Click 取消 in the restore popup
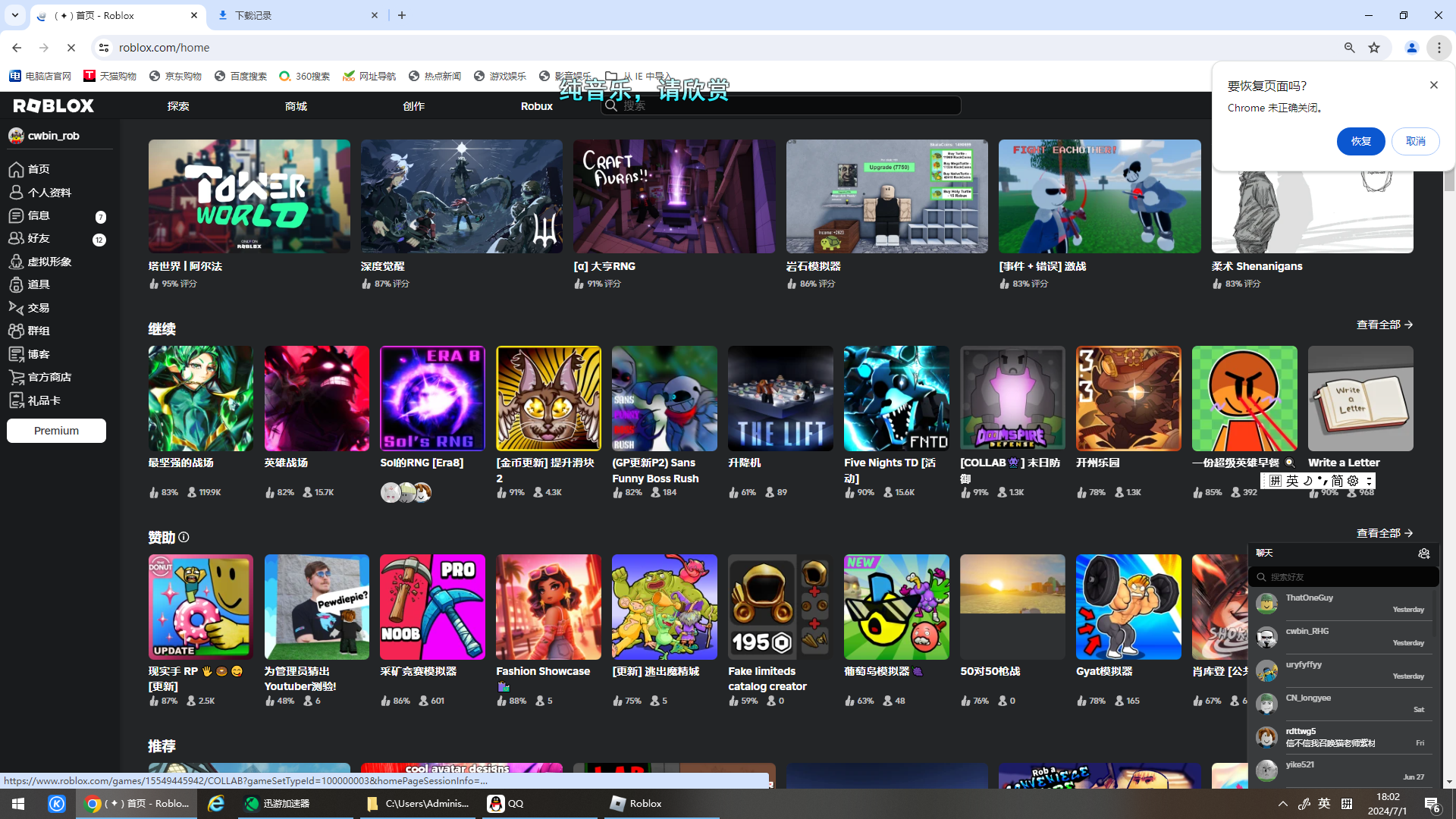This screenshot has height=819, width=1456. (x=1416, y=141)
